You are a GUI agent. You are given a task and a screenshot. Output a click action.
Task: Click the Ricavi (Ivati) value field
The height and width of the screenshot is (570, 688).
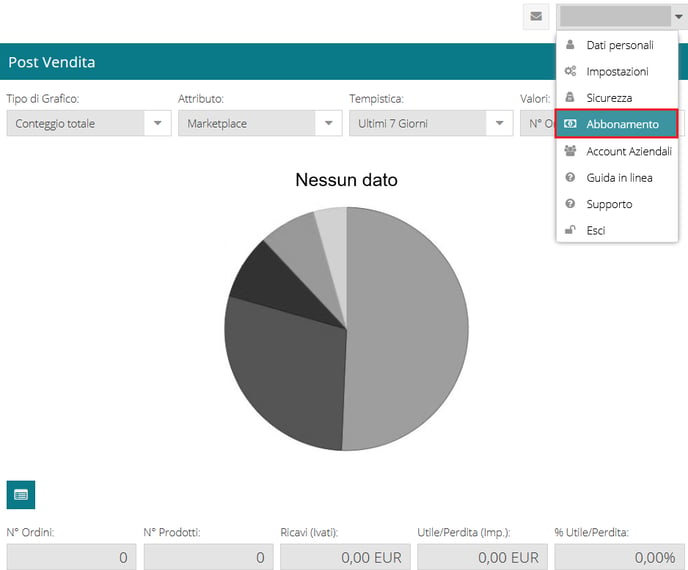click(x=345, y=557)
